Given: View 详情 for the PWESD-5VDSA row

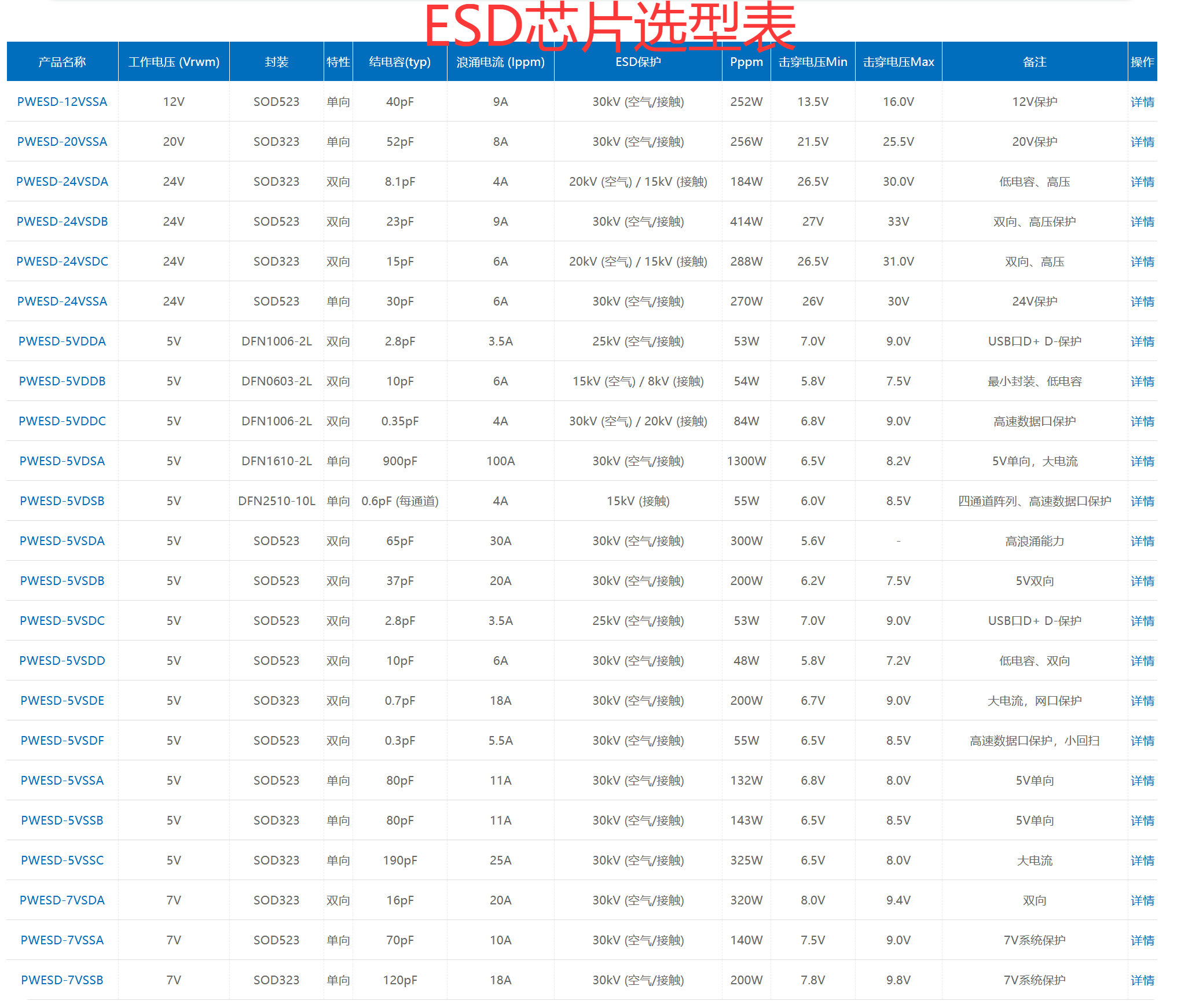Looking at the screenshot, I should point(1142,461).
